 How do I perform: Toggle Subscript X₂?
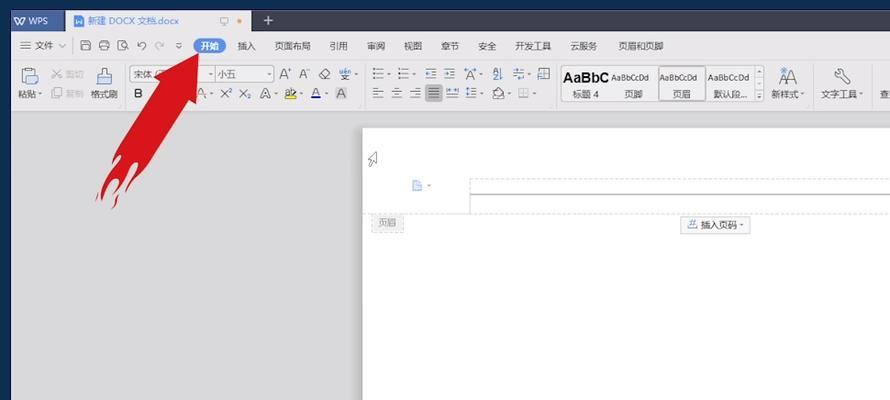click(x=245, y=94)
